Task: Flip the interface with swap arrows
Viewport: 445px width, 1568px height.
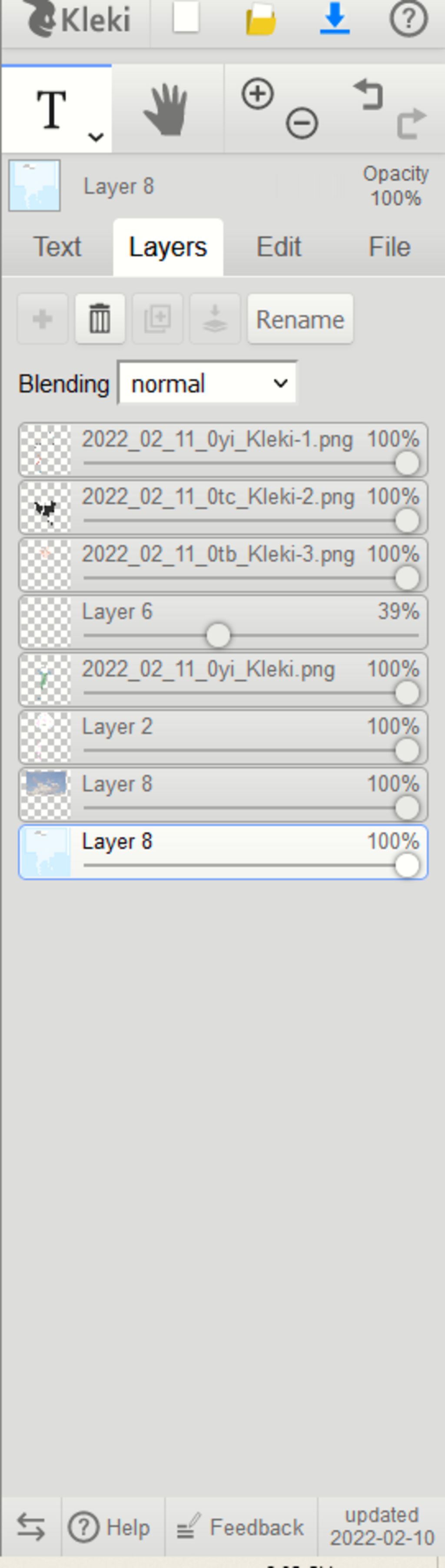Action: tap(30, 1527)
